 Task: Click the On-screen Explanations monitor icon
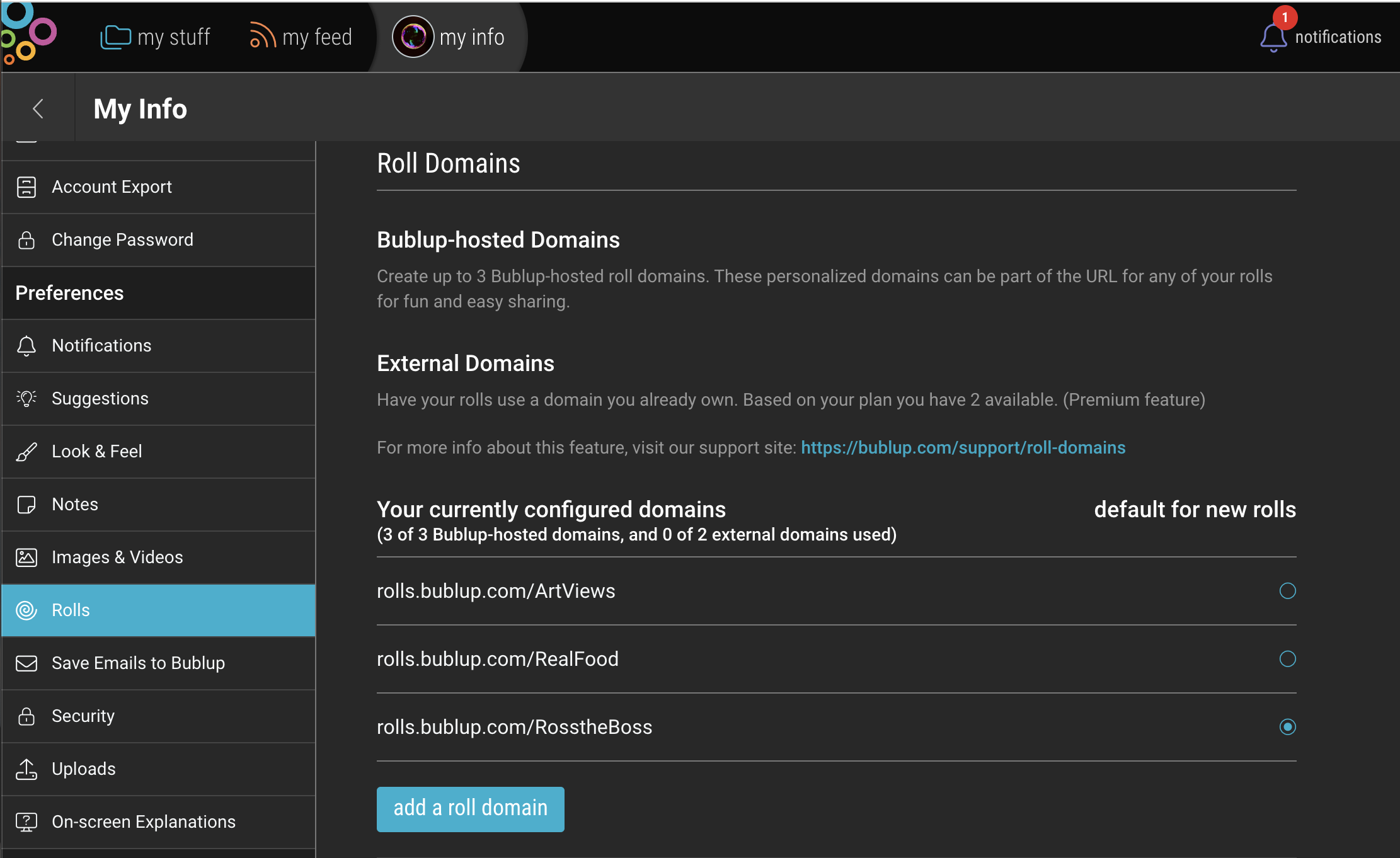coord(26,822)
